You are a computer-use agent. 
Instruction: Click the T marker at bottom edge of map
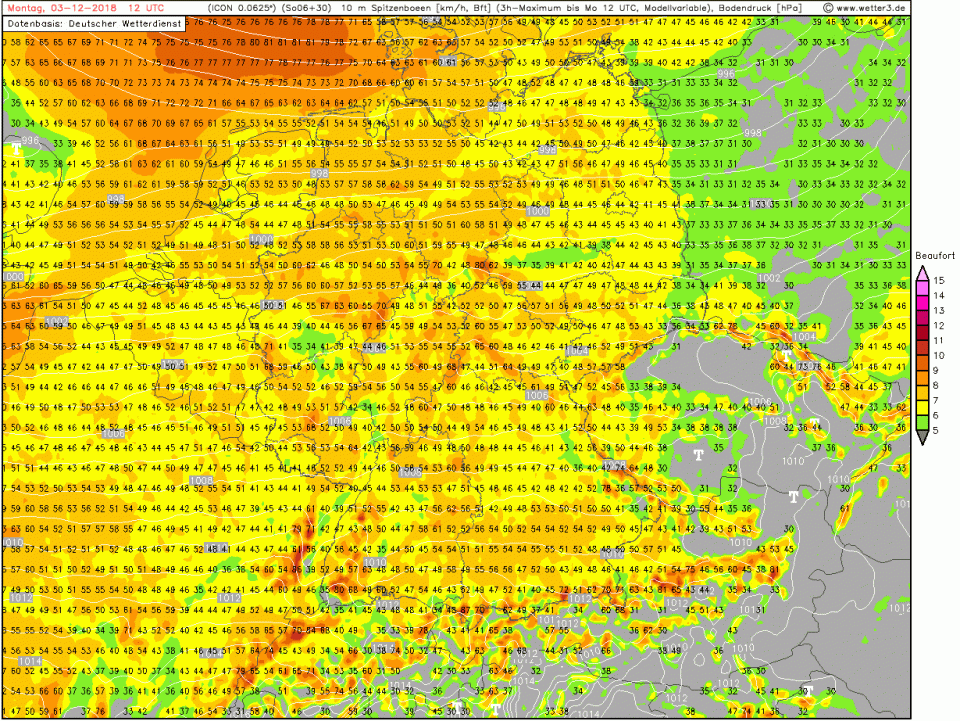coord(495,708)
